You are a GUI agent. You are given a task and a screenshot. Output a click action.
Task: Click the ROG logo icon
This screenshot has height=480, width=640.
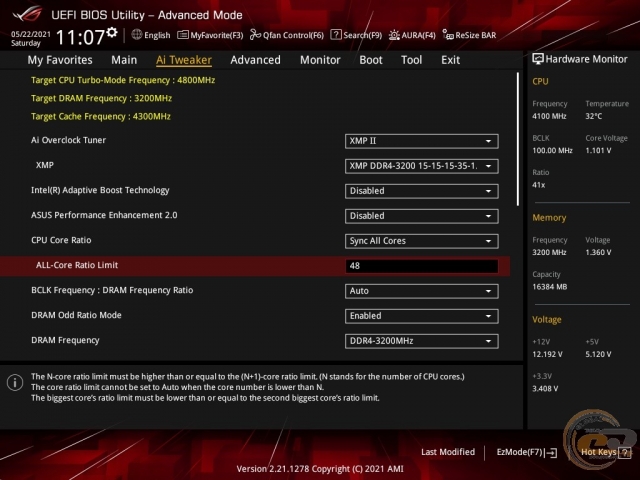click(x=27, y=14)
